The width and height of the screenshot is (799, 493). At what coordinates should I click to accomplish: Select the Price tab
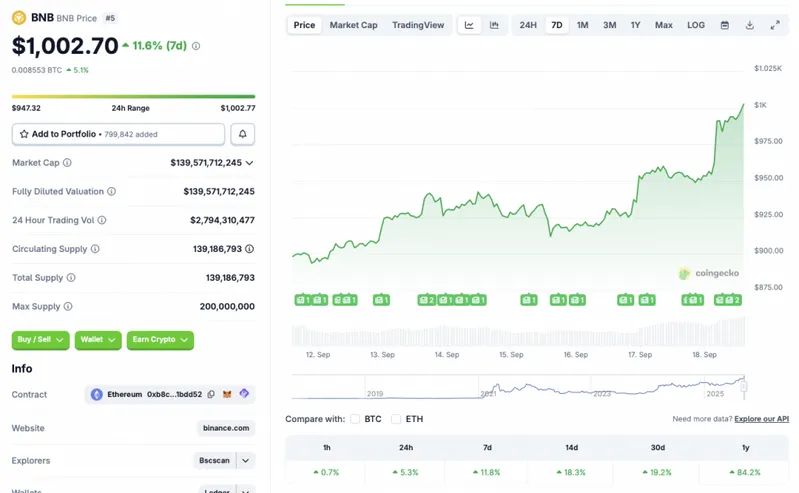click(304, 25)
